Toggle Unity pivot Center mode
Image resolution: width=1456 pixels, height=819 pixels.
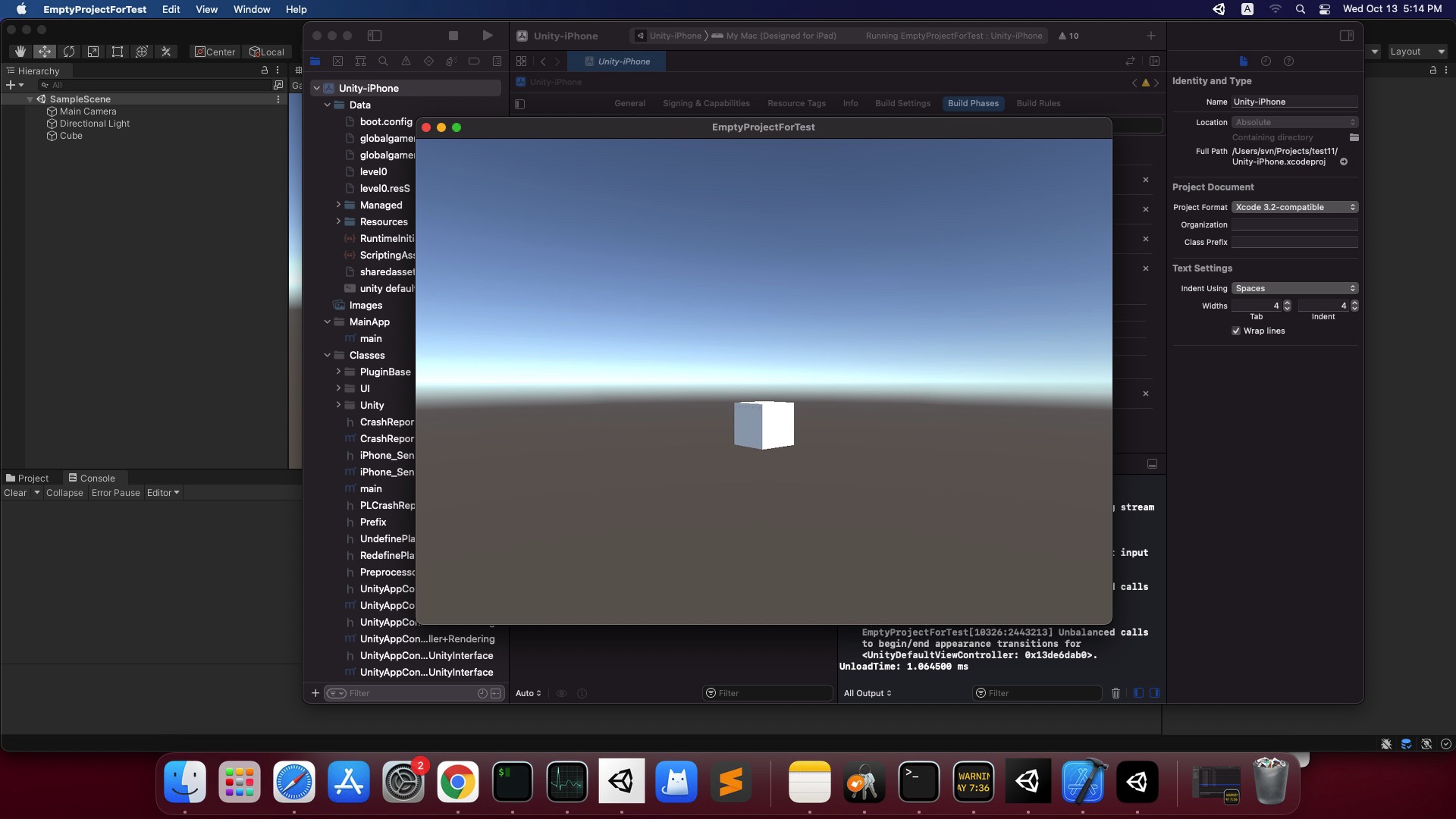[x=215, y=52]
